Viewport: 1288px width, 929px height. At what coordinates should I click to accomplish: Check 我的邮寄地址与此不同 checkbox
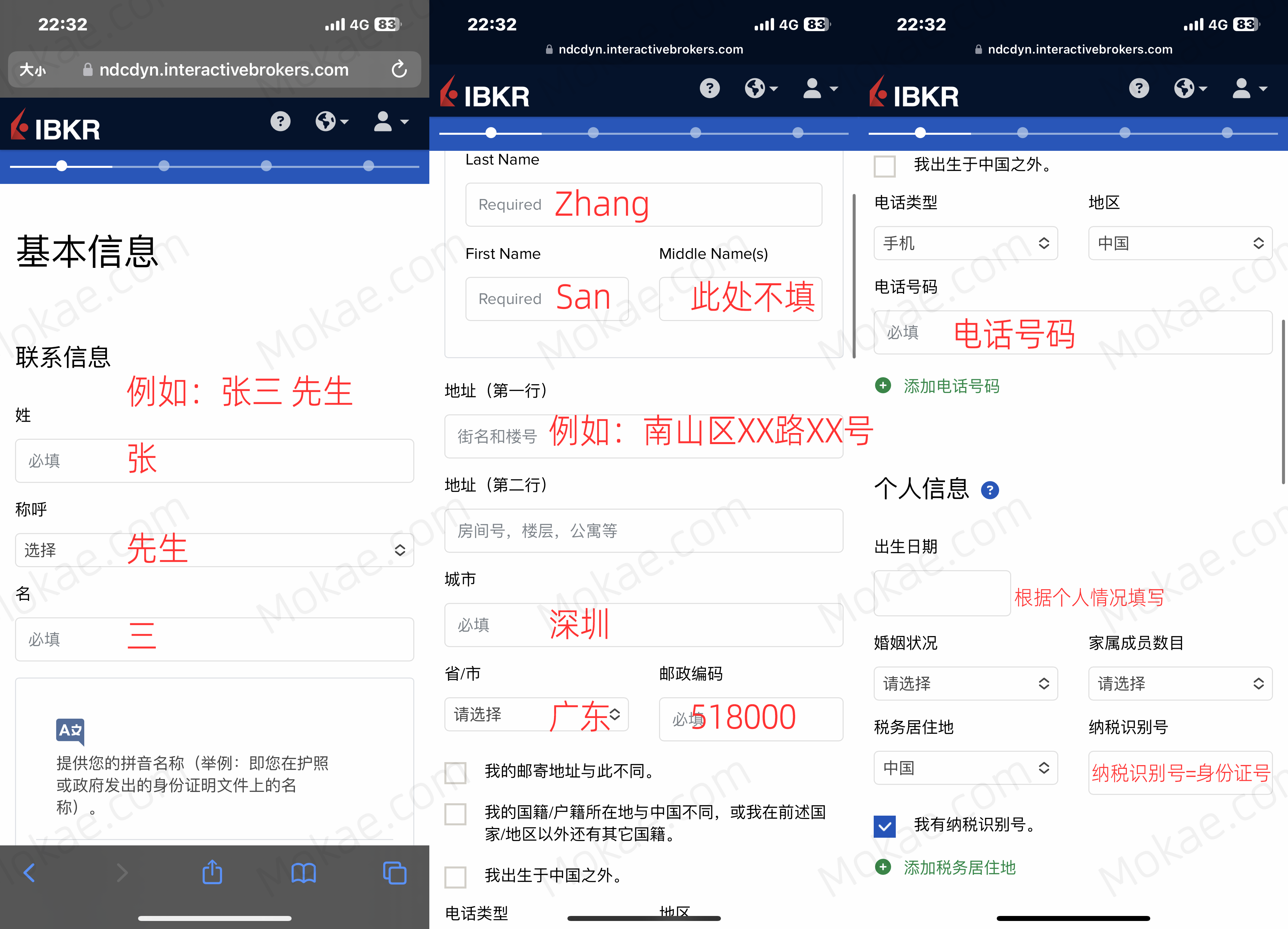455,773
